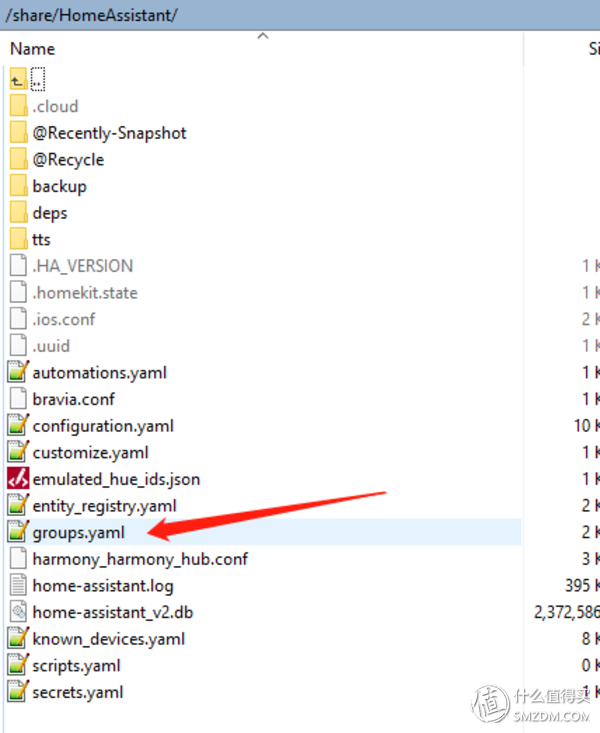Click the customize.yaml file icon
Image resolution: width=600 pixels, height=733 pixels.
click(x=18, y=452)
